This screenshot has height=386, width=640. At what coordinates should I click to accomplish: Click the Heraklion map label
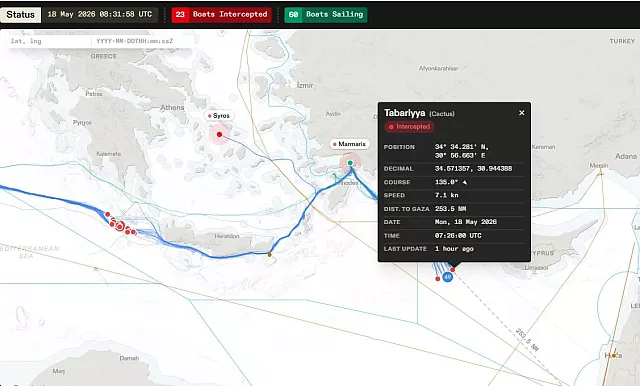(x=227, y=236)
